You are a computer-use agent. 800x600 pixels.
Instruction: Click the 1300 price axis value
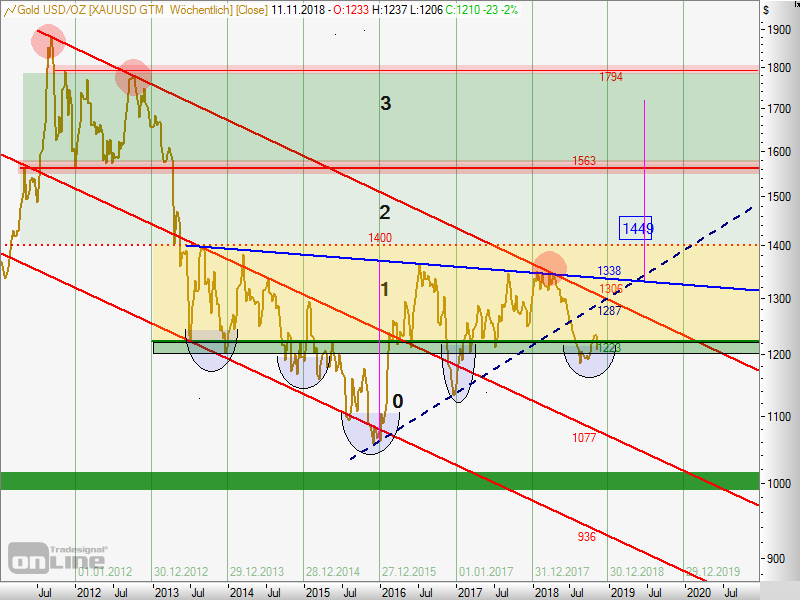tap(779, 298)
